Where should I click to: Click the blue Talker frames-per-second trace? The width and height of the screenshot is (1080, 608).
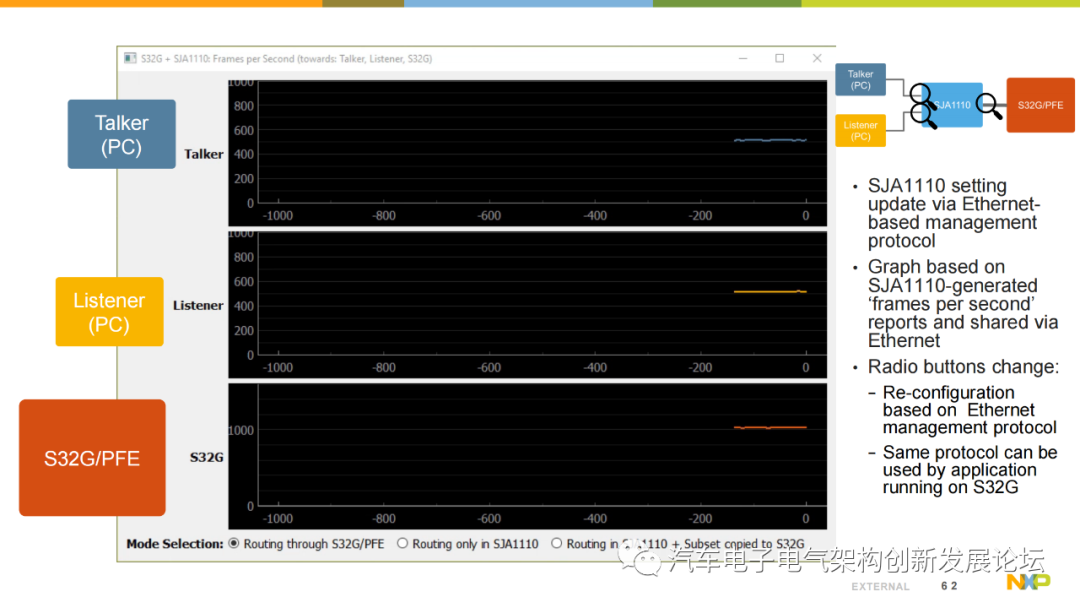point(770,140)
